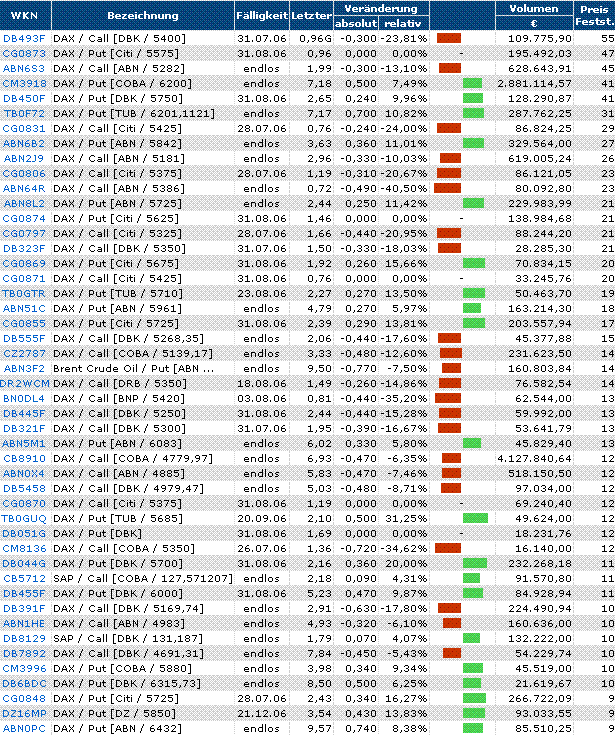Open WKN link CG0873

coord(24,53)
